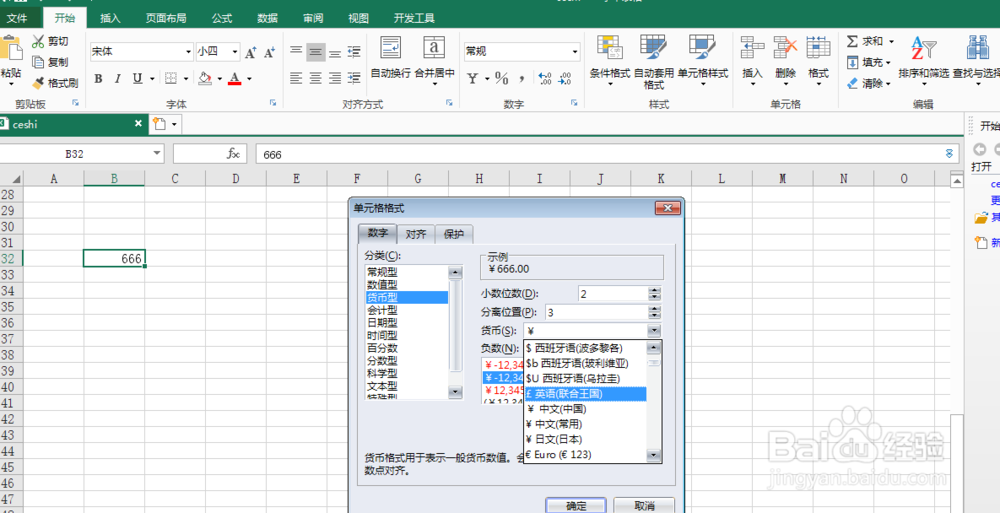Apply percent style format
1000x513 pixels.
pyautogui.click(x=502, y=78)
